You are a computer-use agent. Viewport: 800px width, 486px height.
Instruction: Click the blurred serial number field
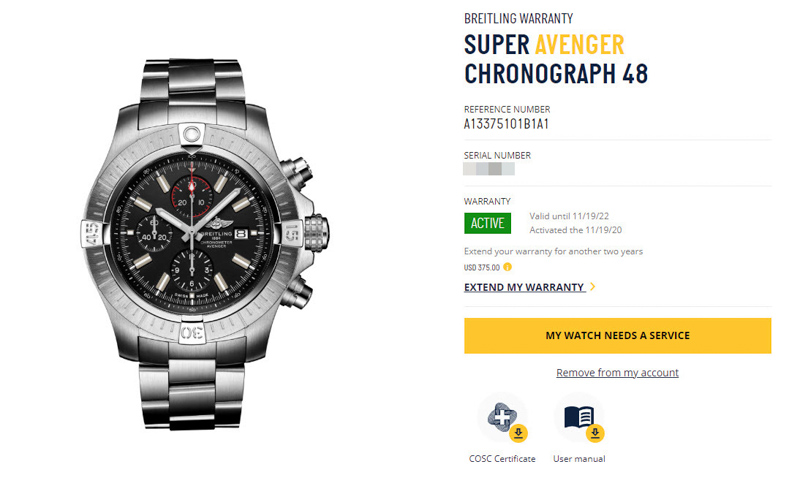pyautogui.click(x=489, y=169)
